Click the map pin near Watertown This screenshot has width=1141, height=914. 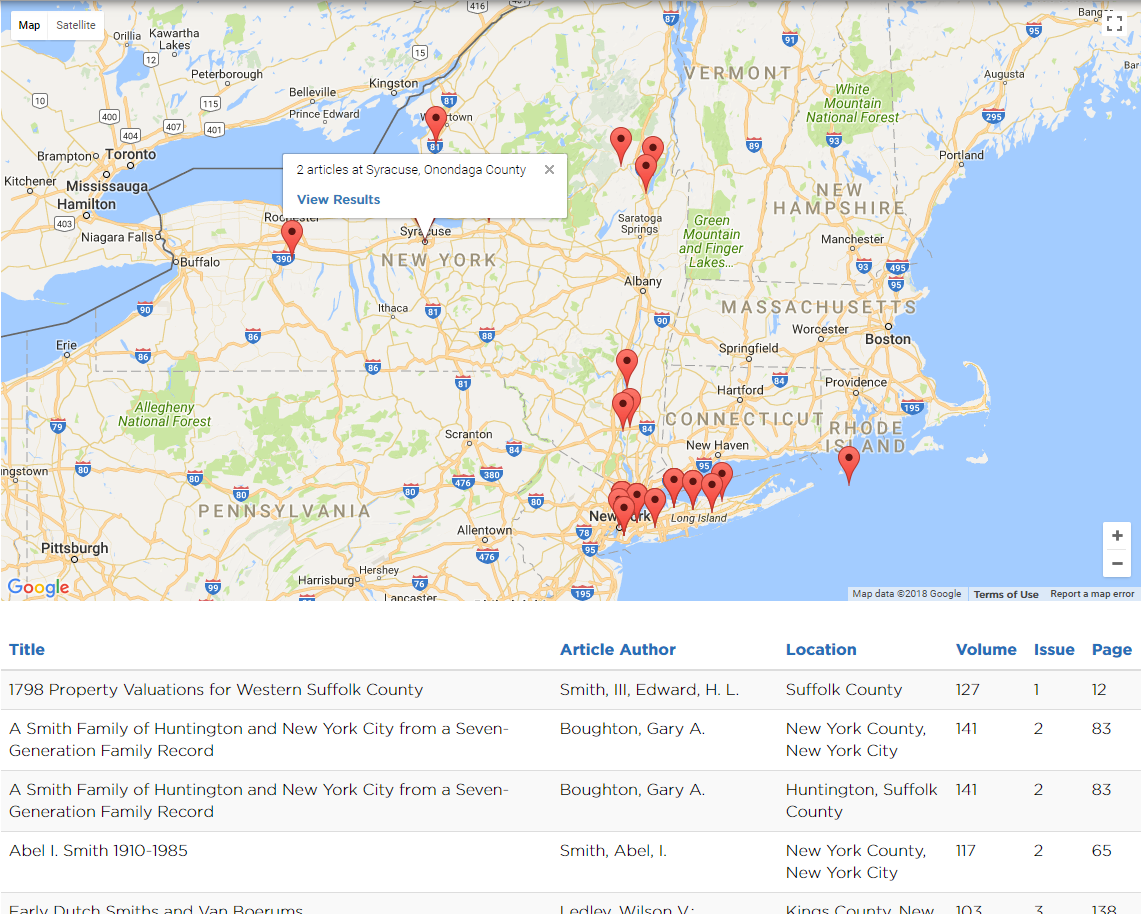tap(435, 122)
